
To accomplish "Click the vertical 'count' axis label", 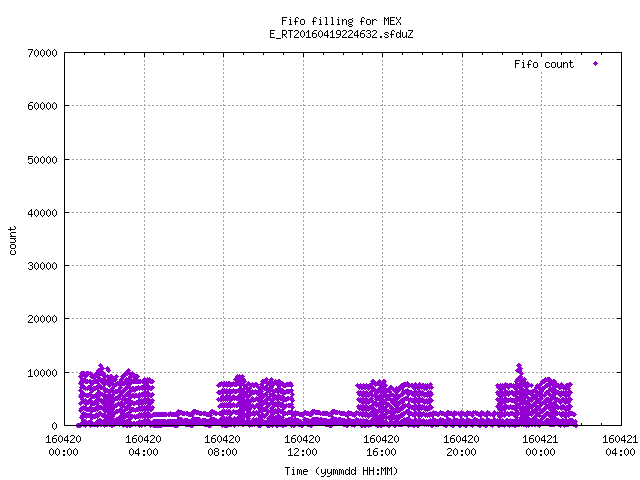I will [x=12, y=241].
